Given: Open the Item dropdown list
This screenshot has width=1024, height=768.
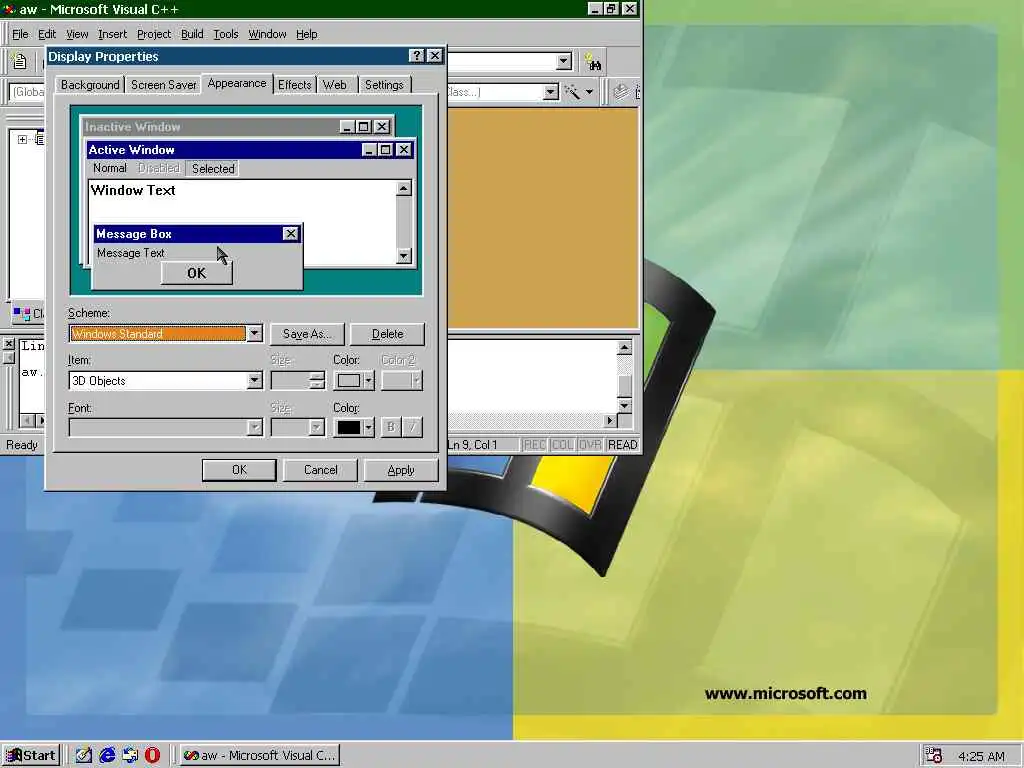Looking at the screenshot, I should click(x=255, y=381).
